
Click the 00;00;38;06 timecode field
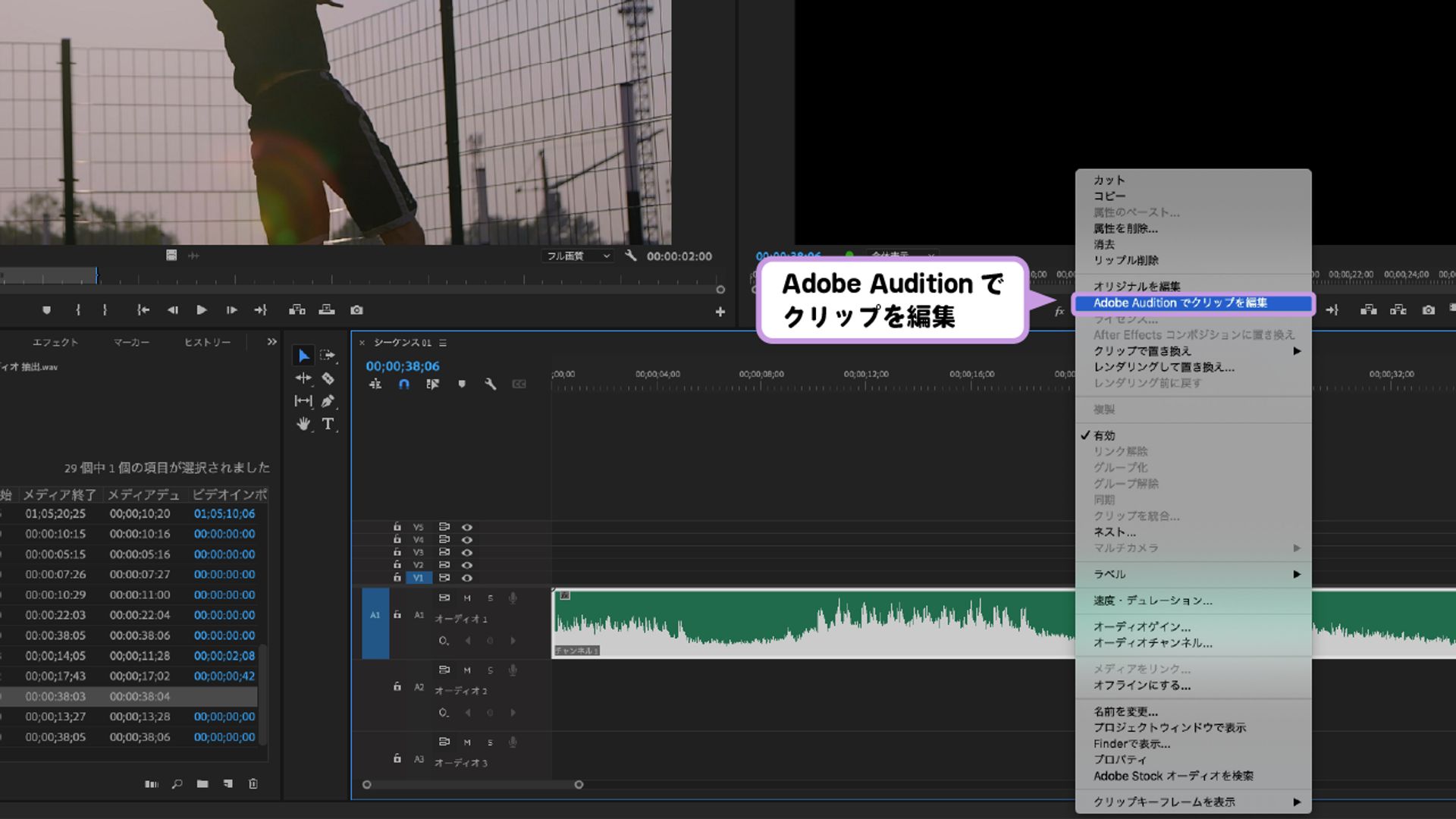401,366
